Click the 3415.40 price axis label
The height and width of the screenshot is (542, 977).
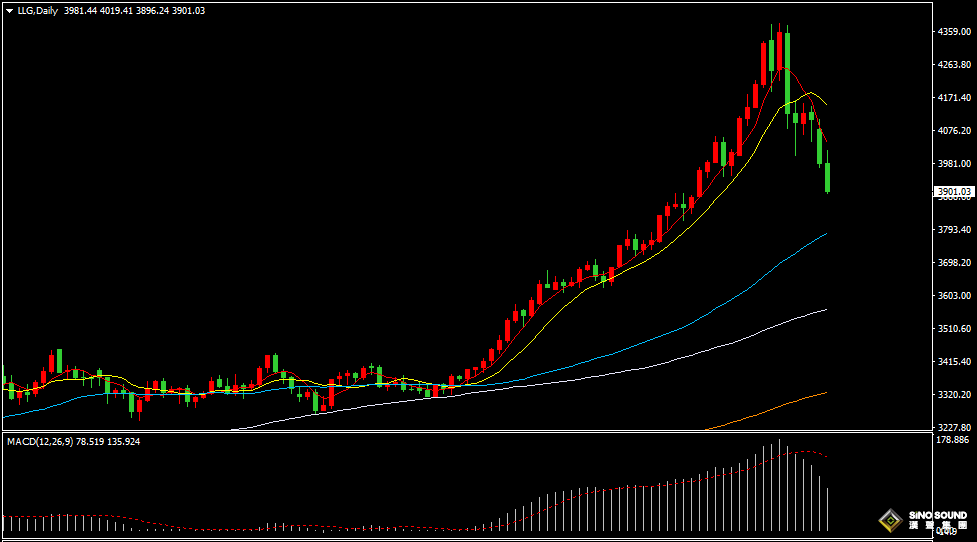pos(954,361)
